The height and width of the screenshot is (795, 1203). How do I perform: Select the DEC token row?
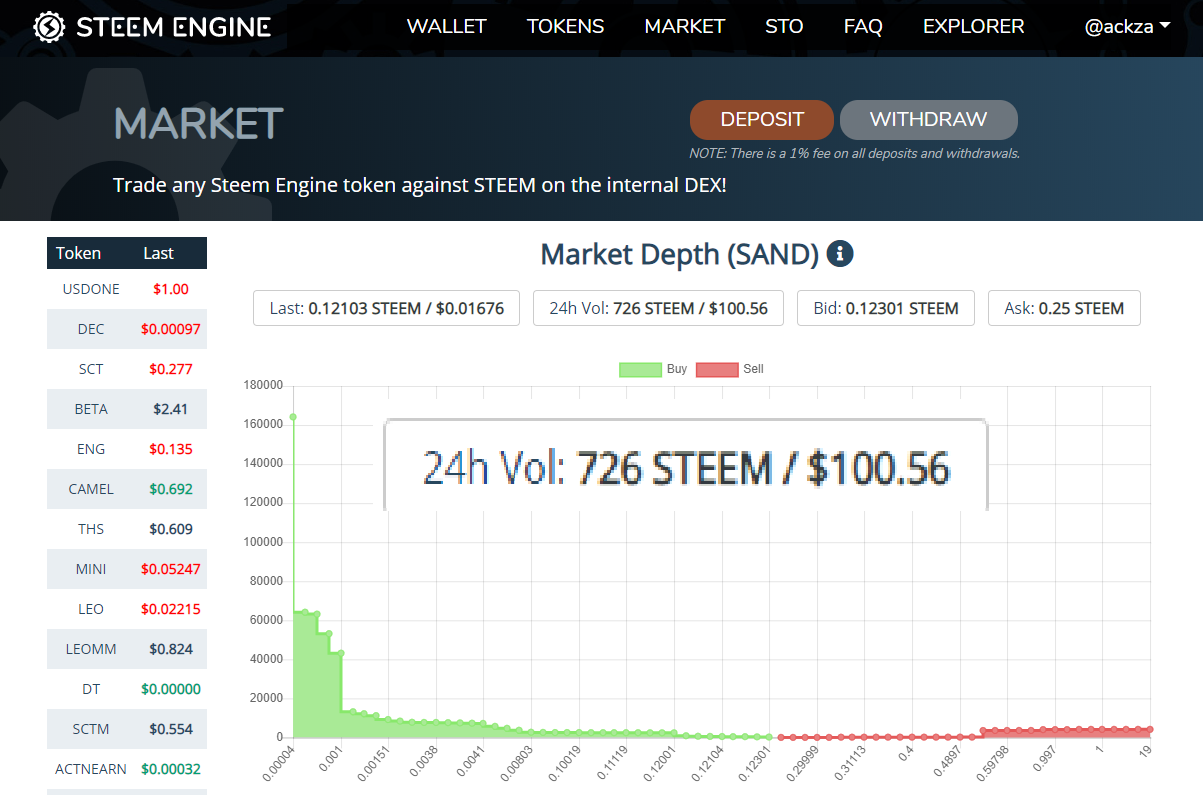[127, 329]
